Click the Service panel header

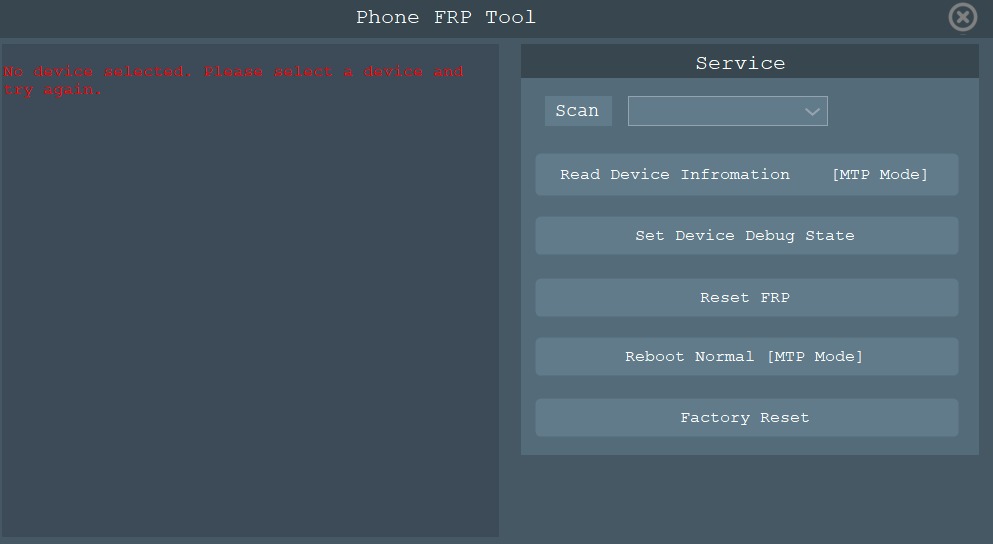coord(750,62)
